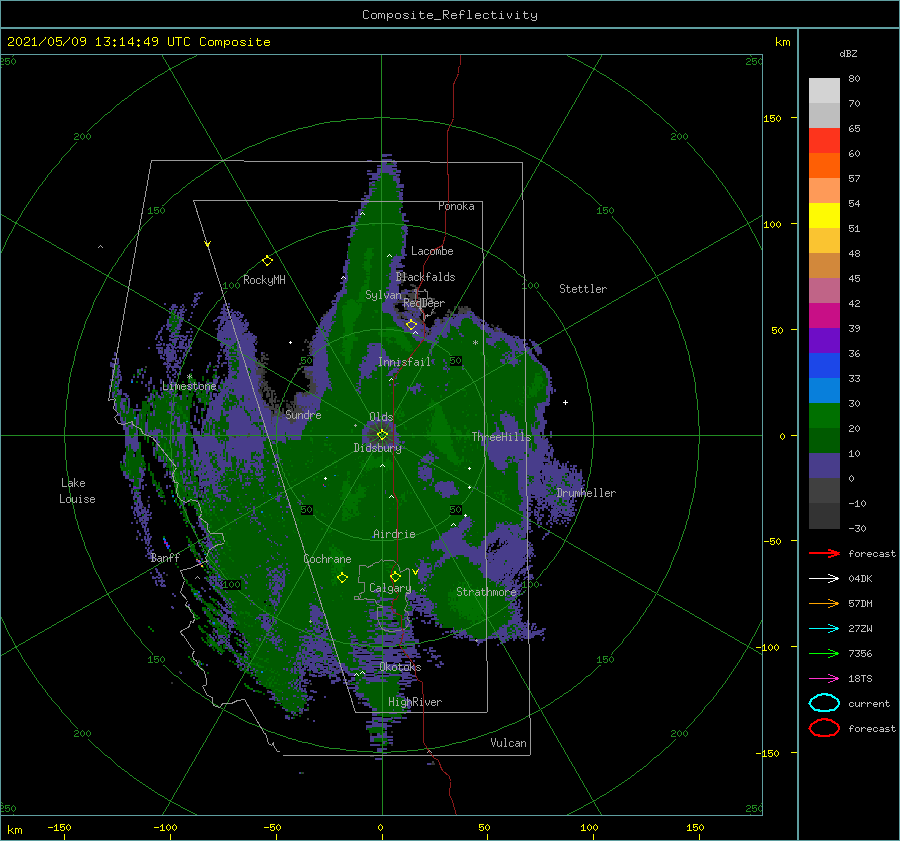This screenshot has height=841, width=900.
Task: Click the slate-purple 0-10 dBZ legend swatch
Action: (x=824, y=466)
